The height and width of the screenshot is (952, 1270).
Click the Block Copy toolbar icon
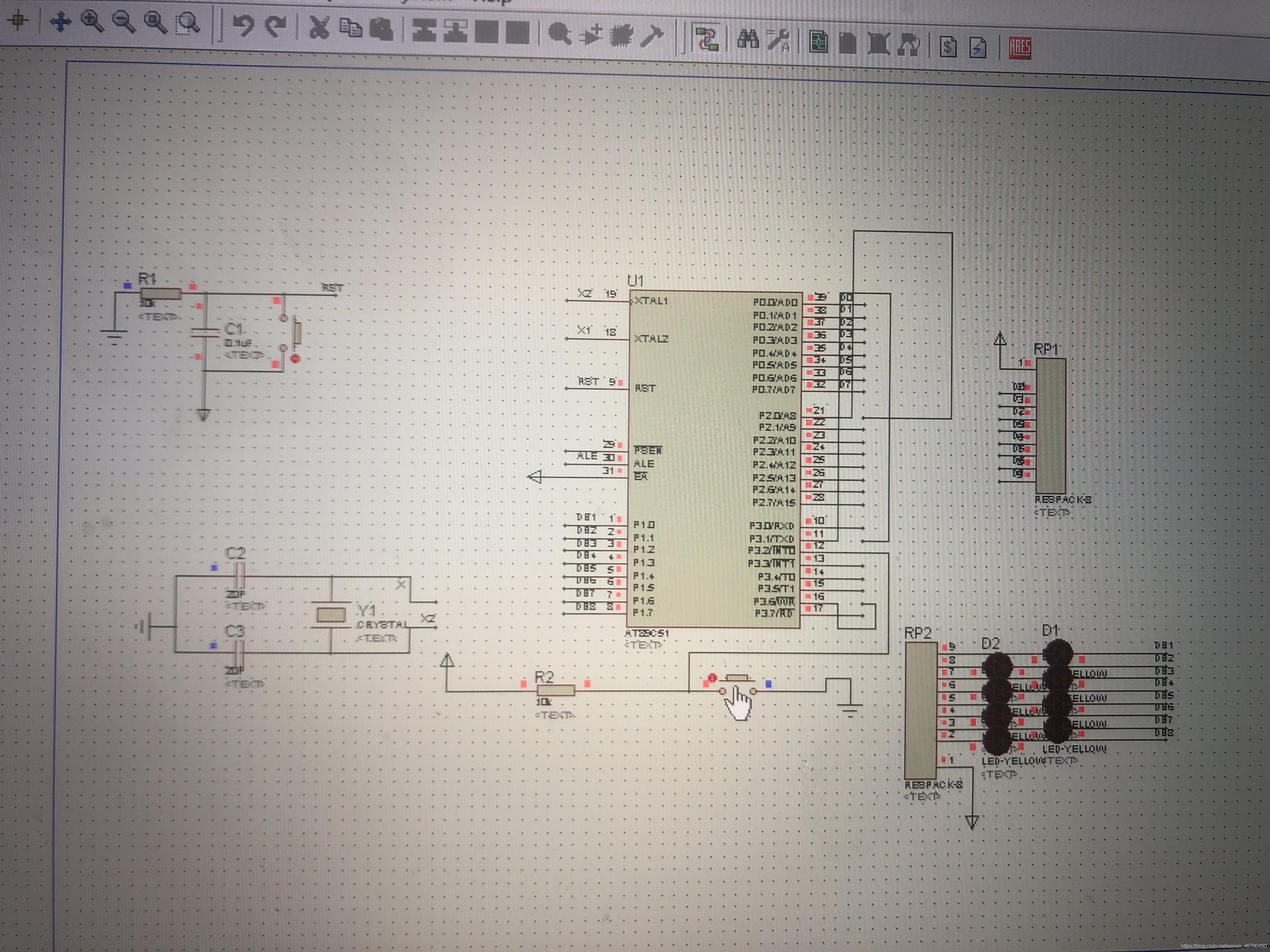pyautogui.click(x=424, y=31)
